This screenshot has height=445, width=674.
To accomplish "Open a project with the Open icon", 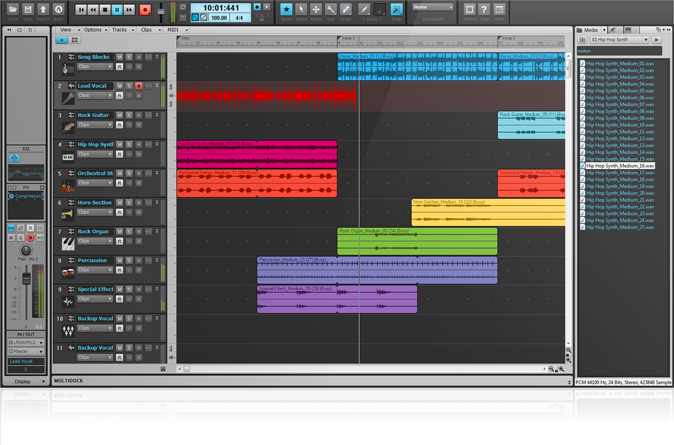I will click(13, 9).
